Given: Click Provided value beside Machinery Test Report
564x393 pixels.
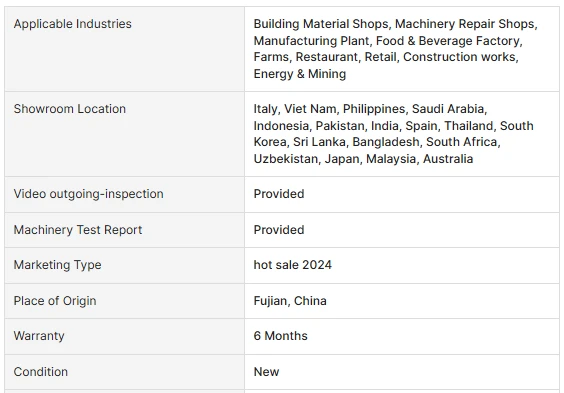Looking at the screenshot, I should pyautogui.click(x=279, y=230).
